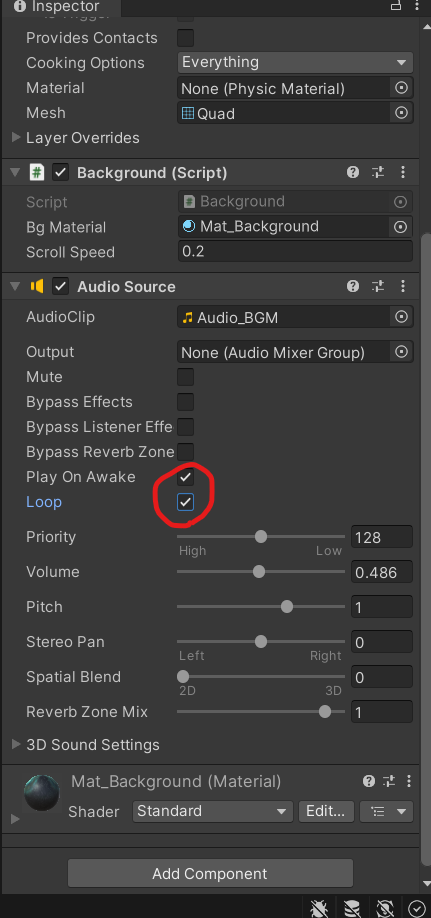Viewport: 431px width, 918px height.
Task: Click the Reverb Zone Mix slider handle
Action: pyautogui.click(x=324, y=711)
